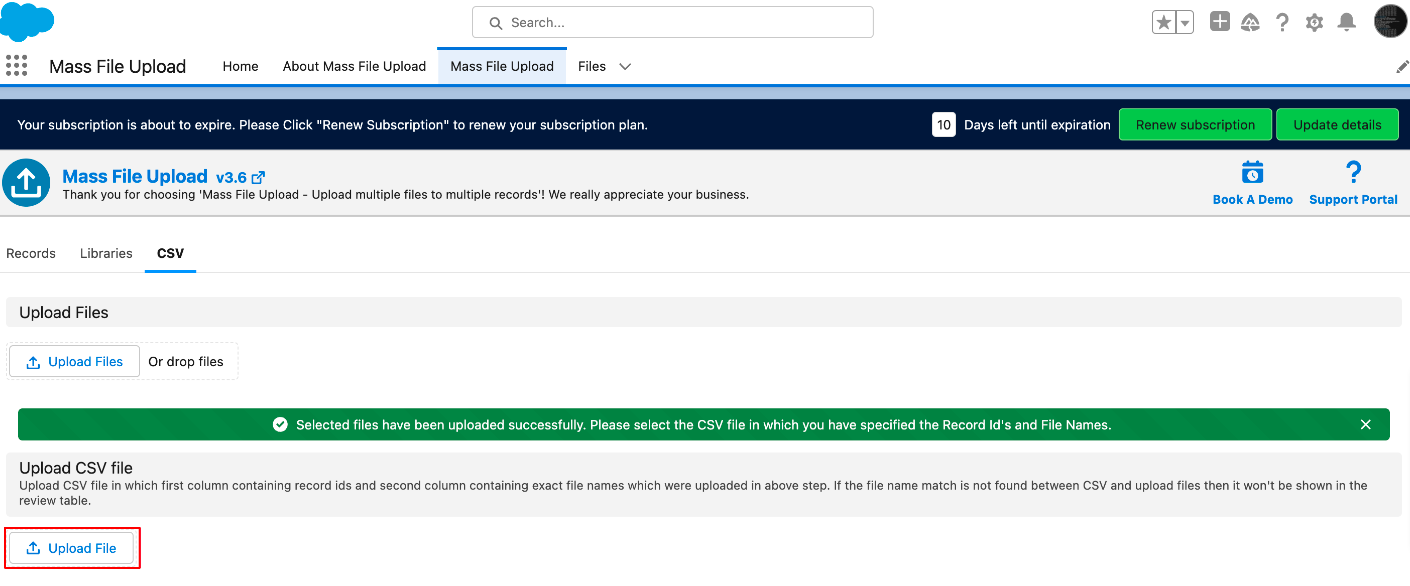Open About Mass File Upload tab
This screenshot has width=1410, height=586.
[354, 66]
